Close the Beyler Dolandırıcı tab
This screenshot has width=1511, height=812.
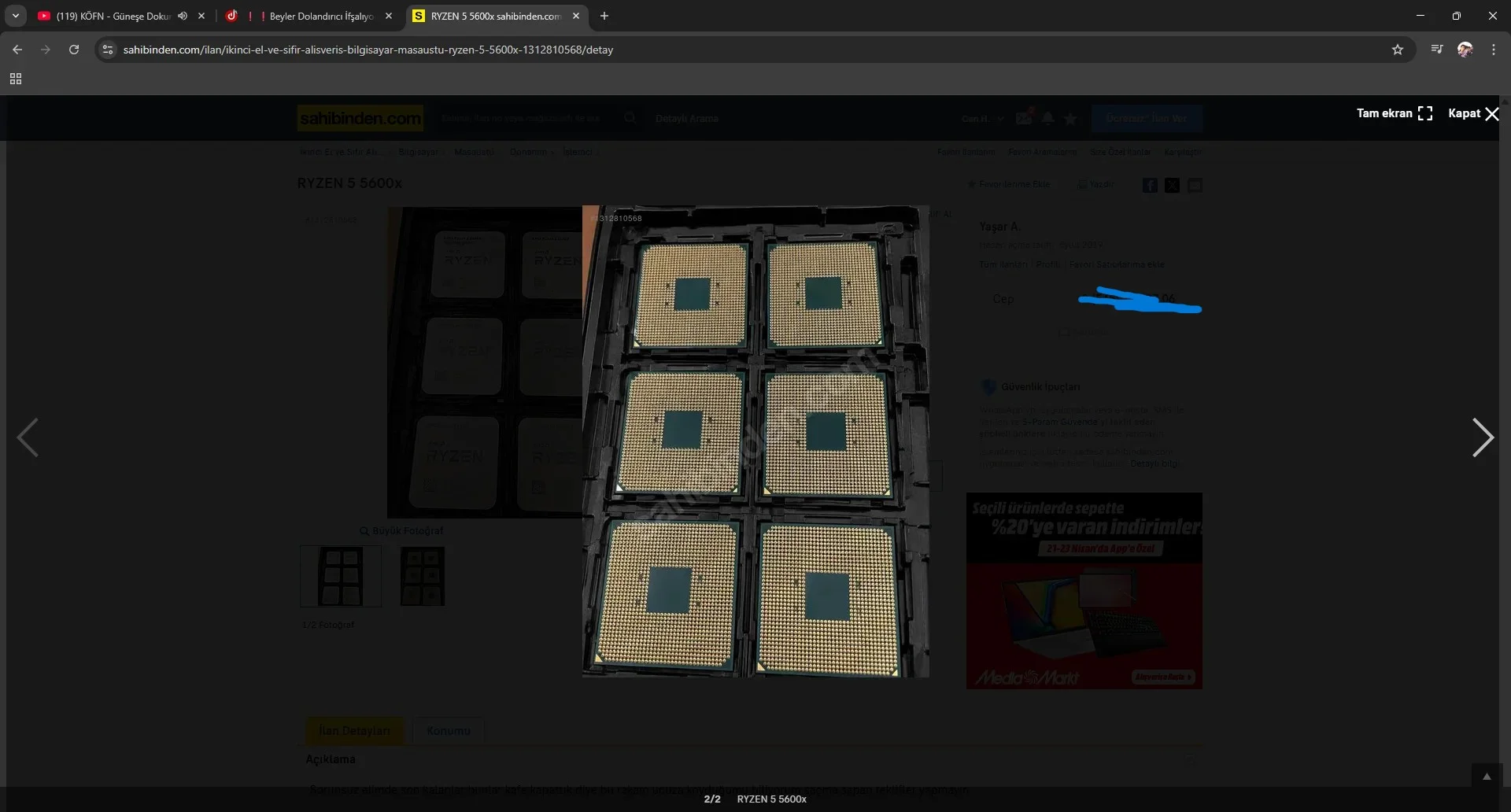coord(389,16)
